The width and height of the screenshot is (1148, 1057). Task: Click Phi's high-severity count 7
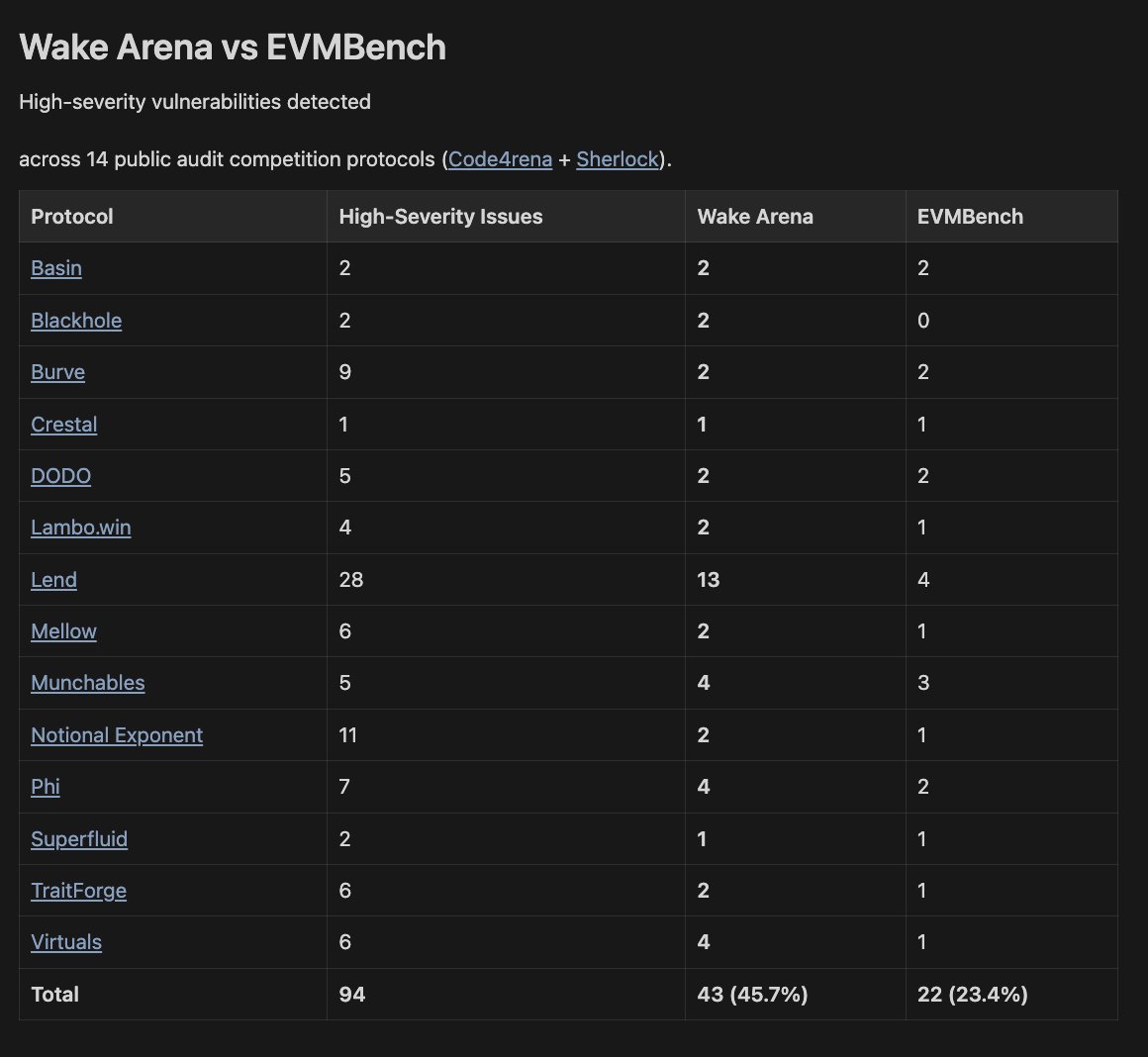click(x=344, y=786)
